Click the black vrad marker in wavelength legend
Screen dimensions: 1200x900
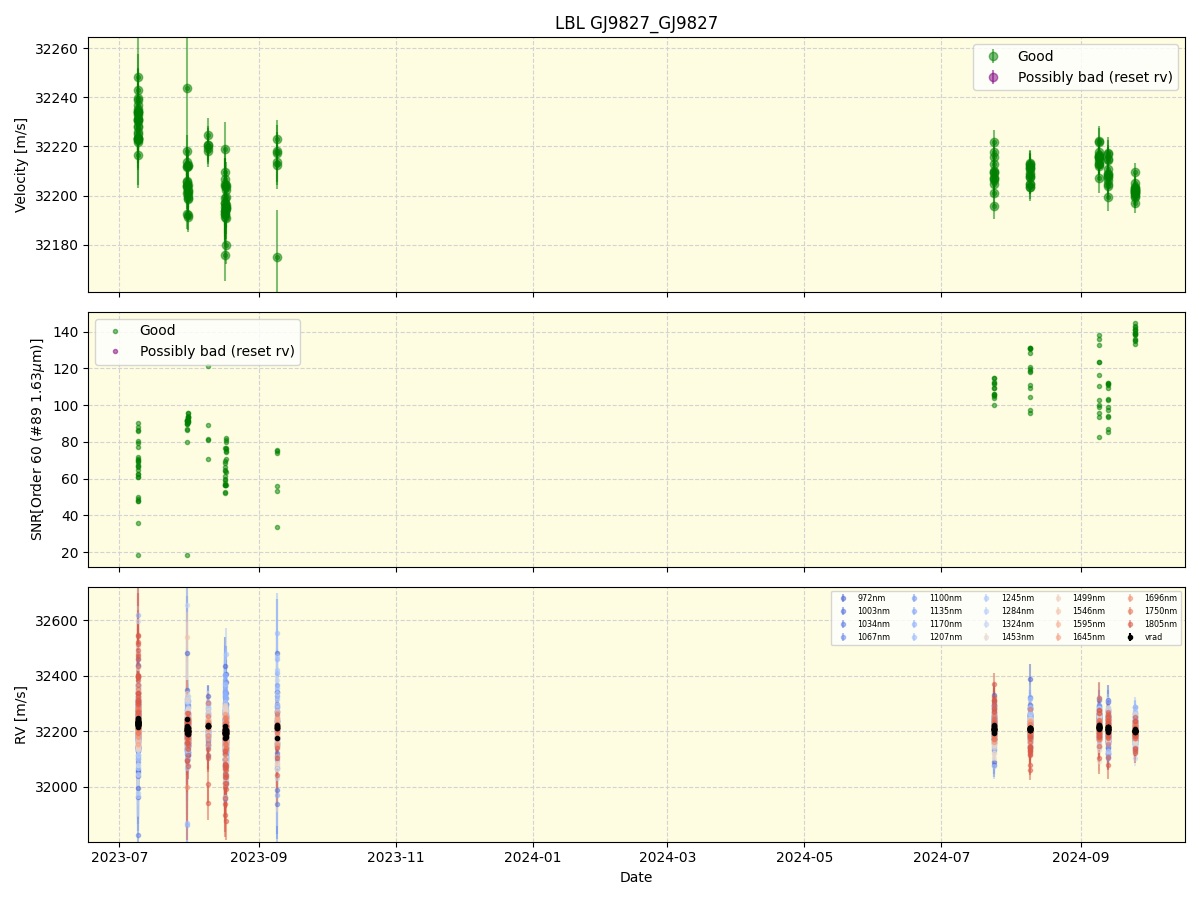click(x=1131, y=637)
